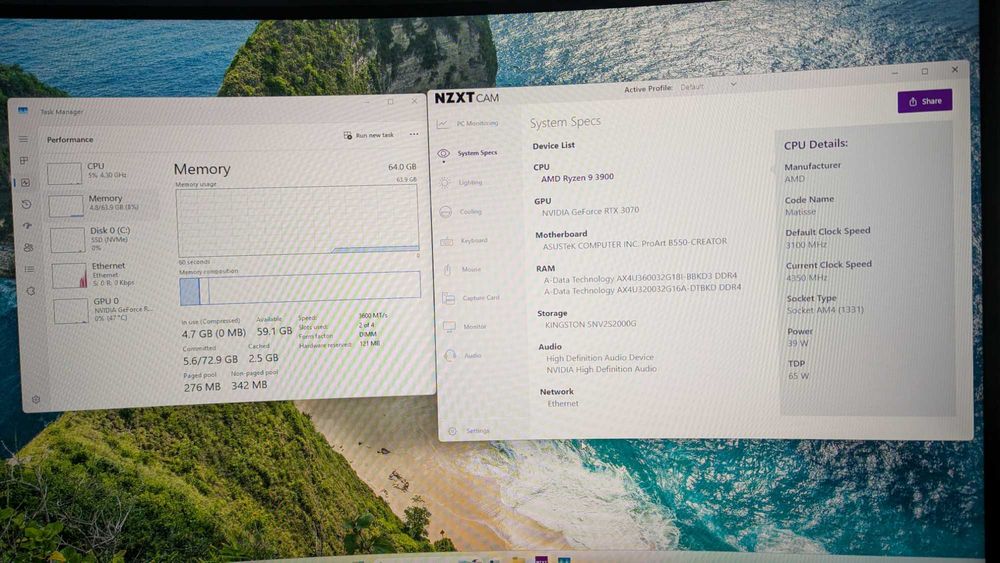The image size is (1000, 563).
Task: Open Cooling in NZXT CAM sidebar
Action: (462, 212)
